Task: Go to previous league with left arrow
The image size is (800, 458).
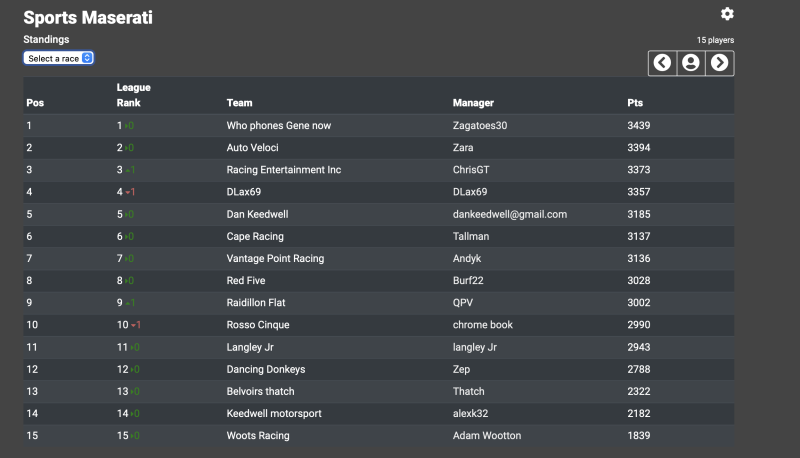Action: 662,63
